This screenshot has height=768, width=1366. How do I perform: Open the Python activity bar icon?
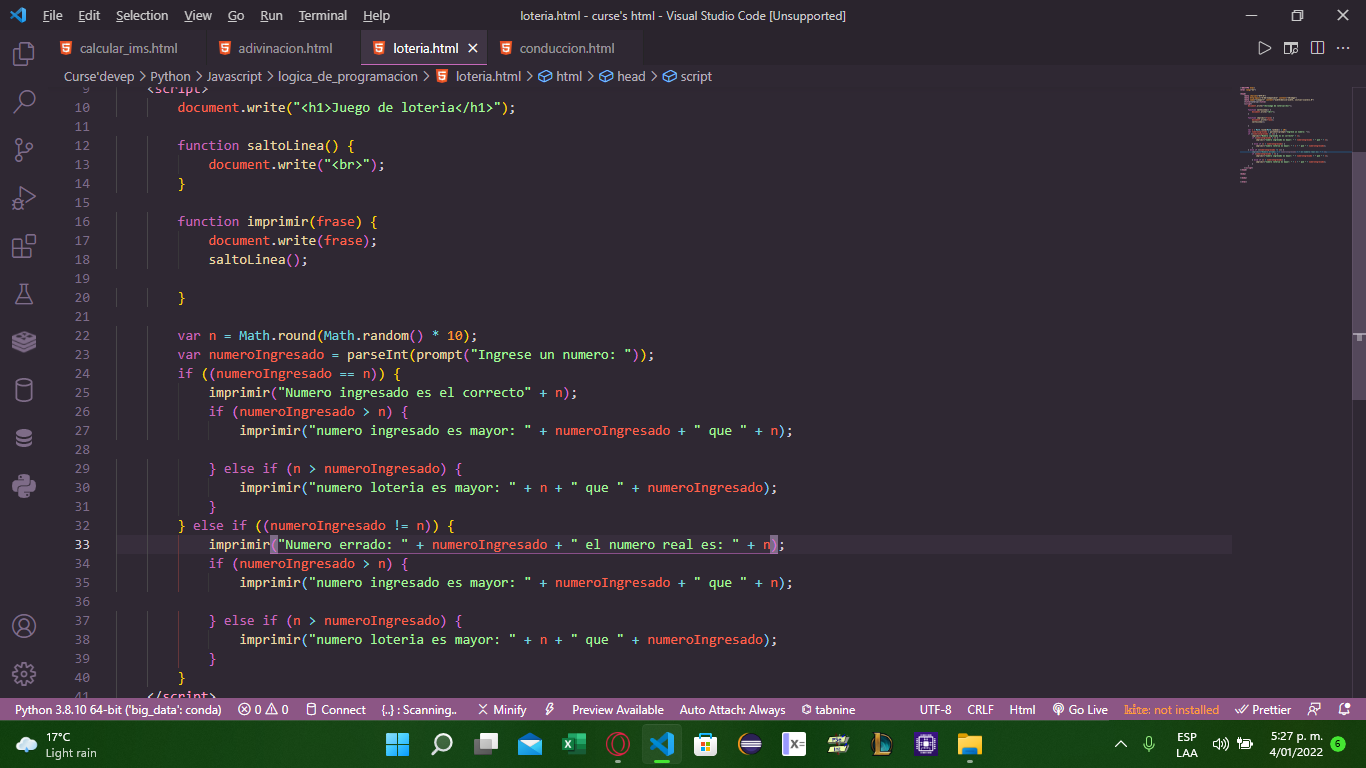(24, 486)
